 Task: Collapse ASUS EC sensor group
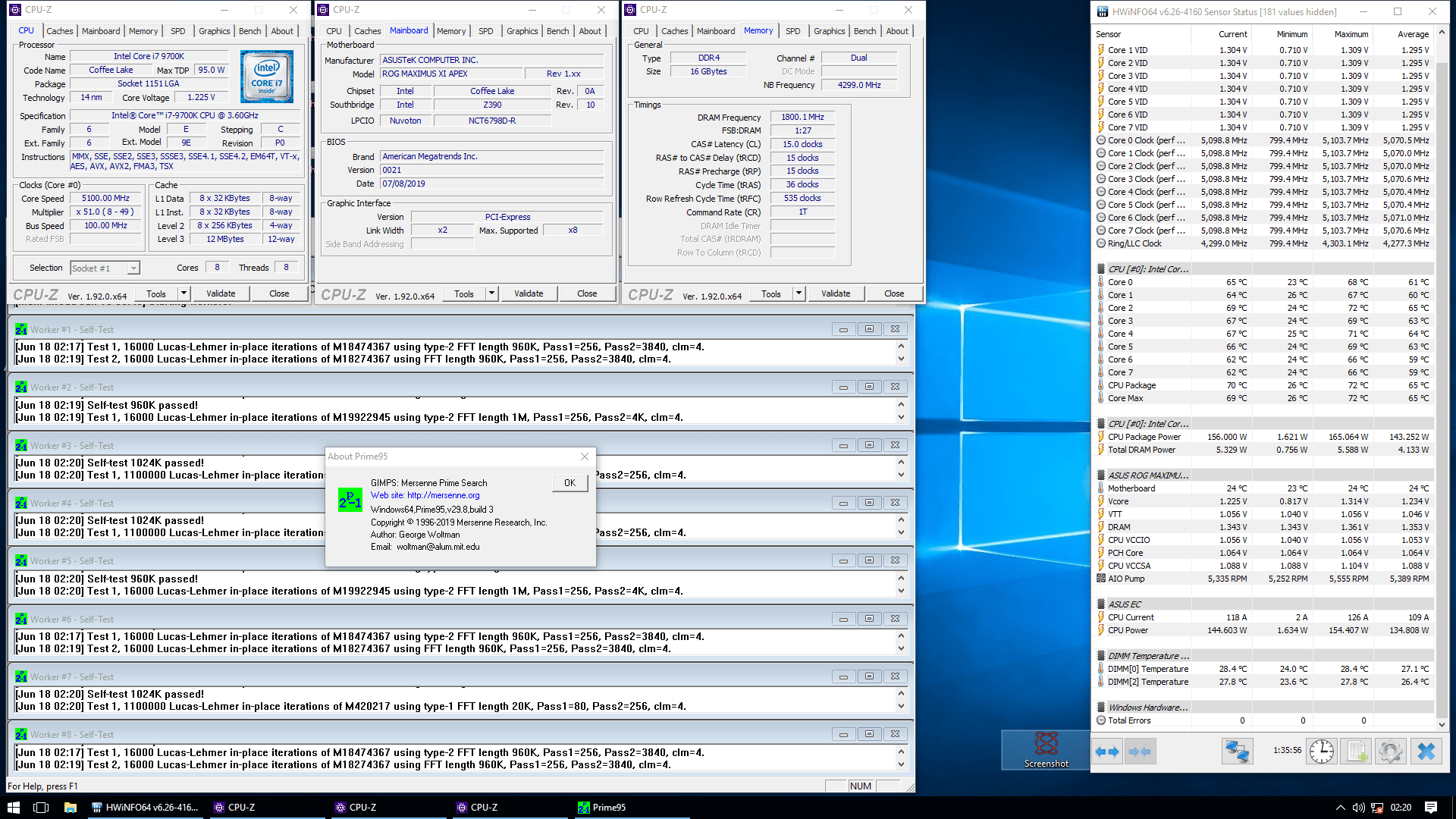(x=1100, y=604)
